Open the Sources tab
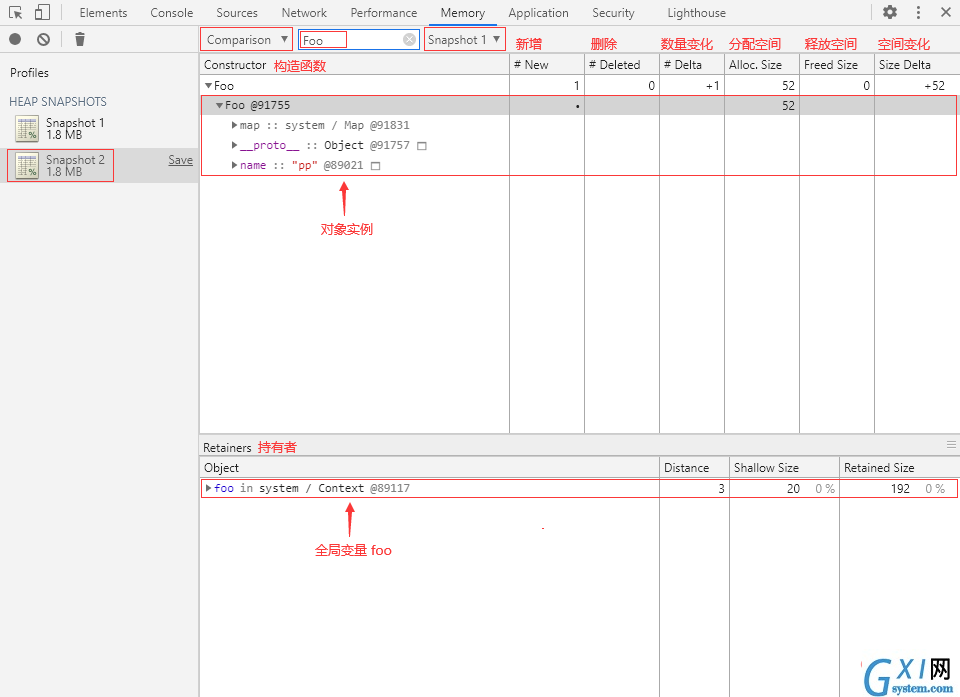 pos(237,12)
